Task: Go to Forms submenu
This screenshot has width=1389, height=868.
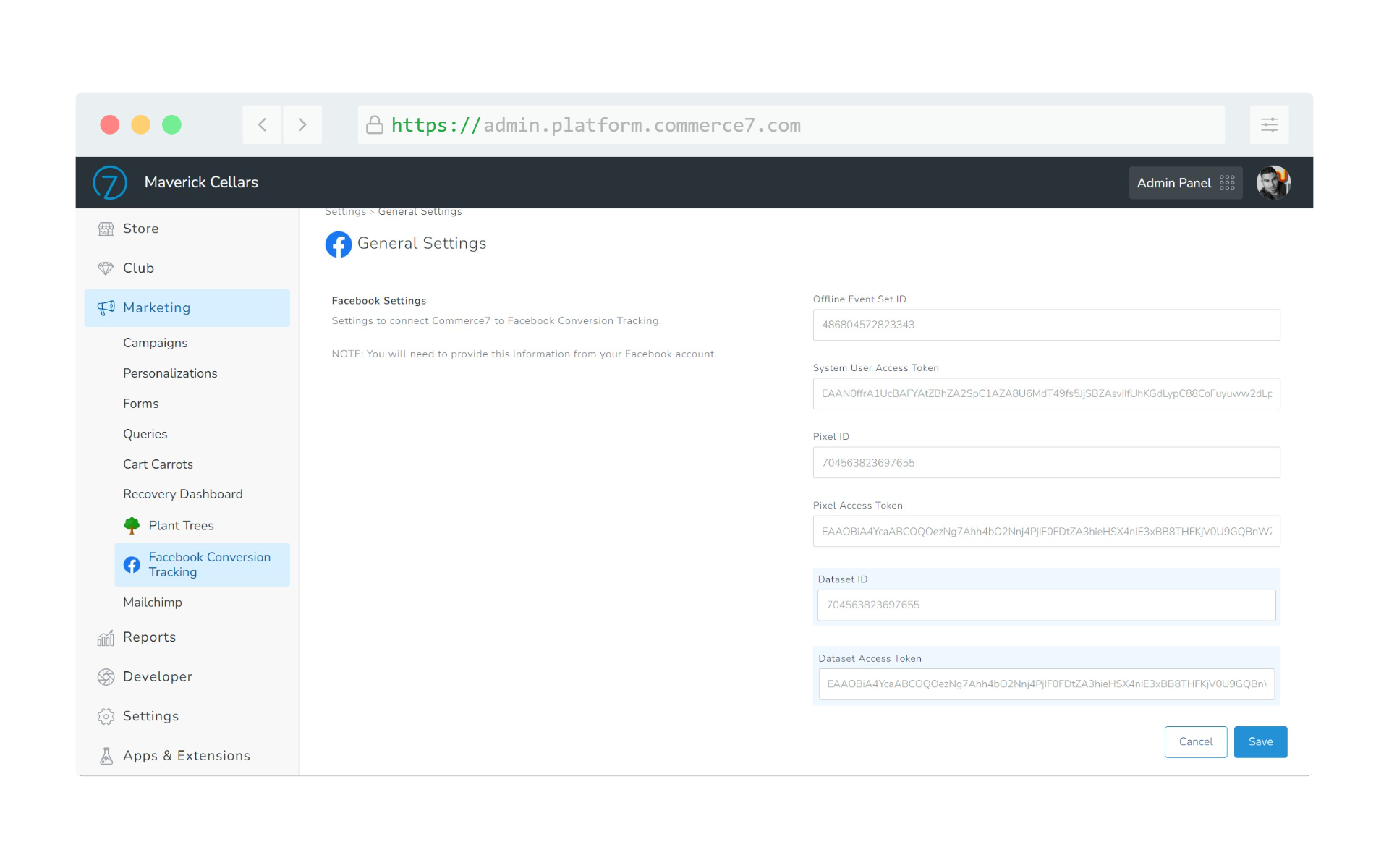Action: pos(140,404)
